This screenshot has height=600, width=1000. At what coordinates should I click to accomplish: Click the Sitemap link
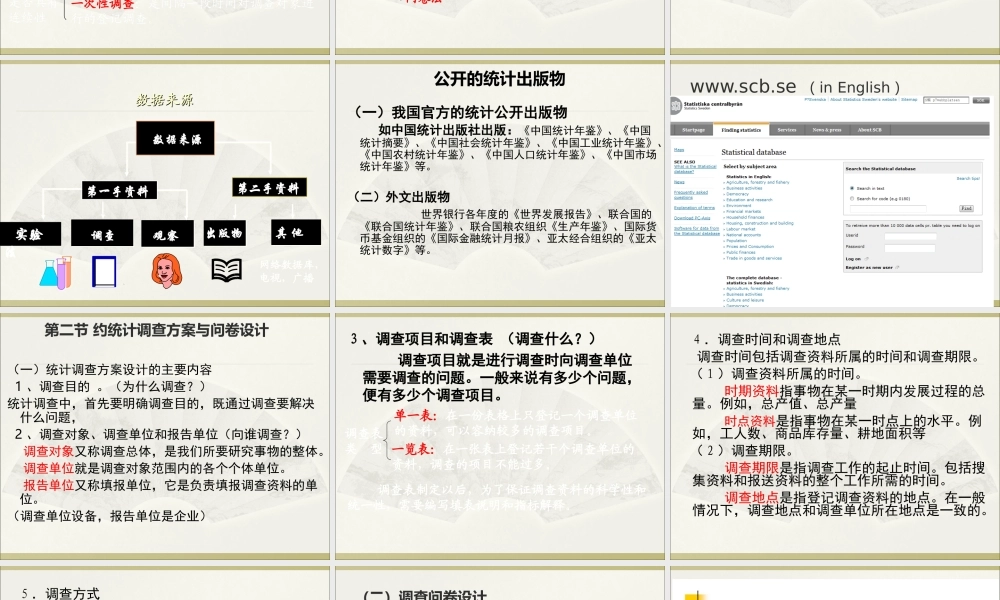[x=908, y=100]
